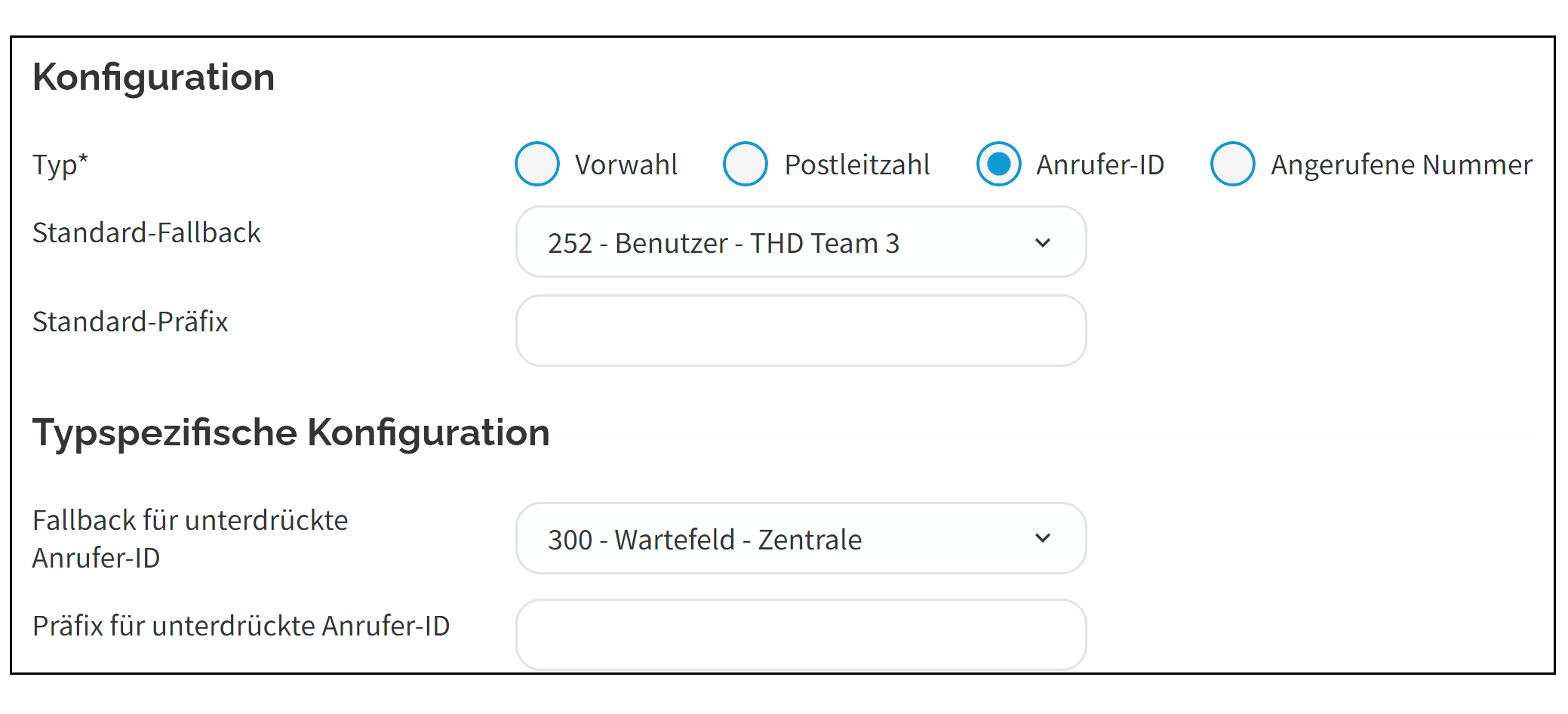This screenshot has height=714, width=1568.
Task: Choose the Angerufene Nummer radio circle
Action: [x=1232, y=164]
